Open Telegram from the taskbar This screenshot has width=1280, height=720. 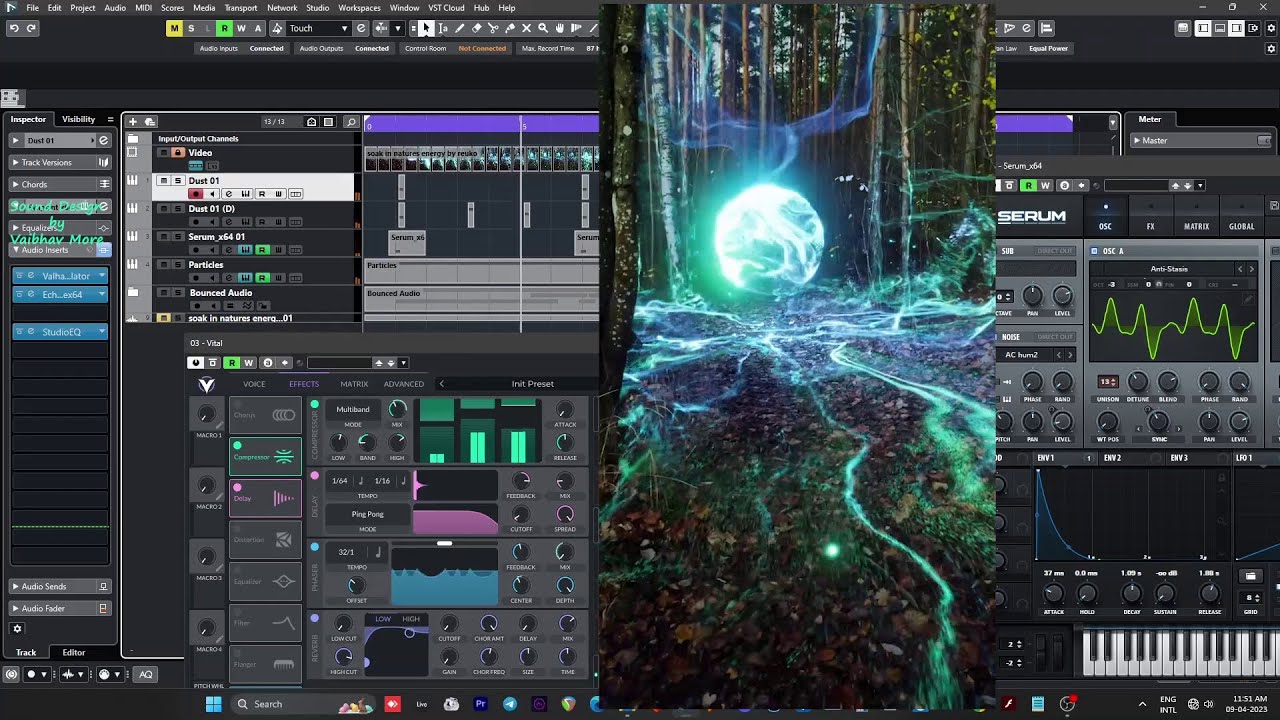point(510,704)
